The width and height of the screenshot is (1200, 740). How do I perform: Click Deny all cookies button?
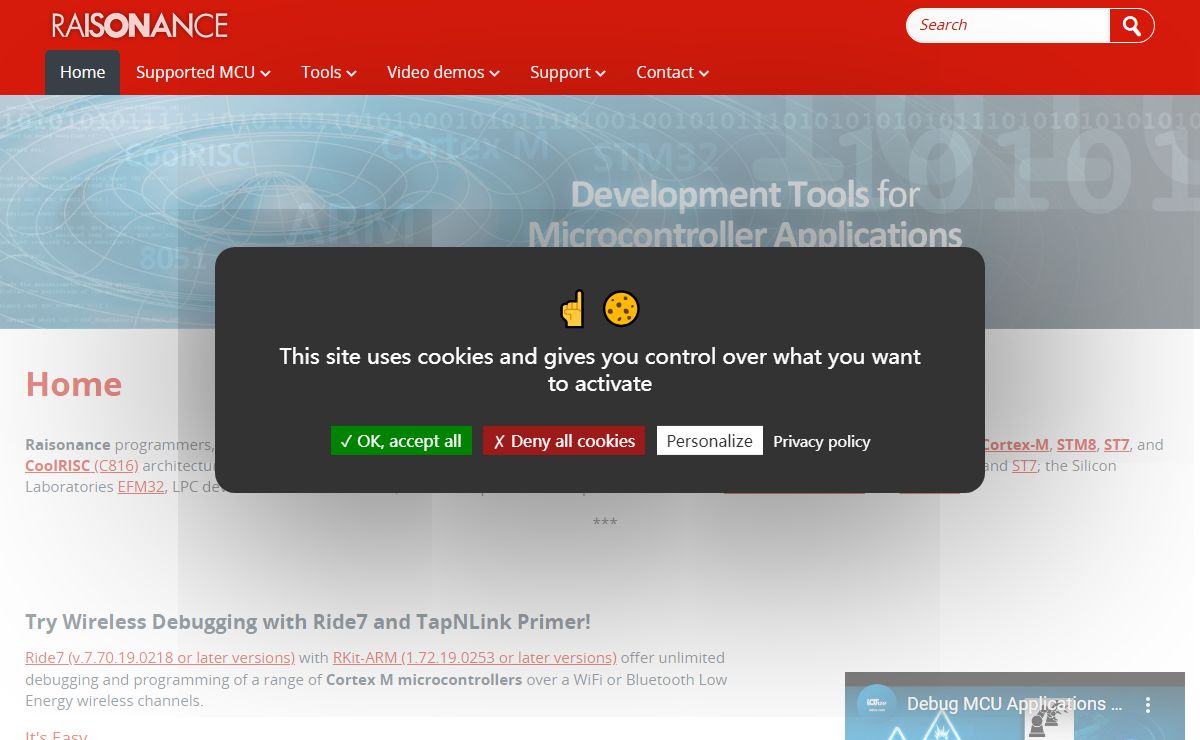tap(564, 441)
